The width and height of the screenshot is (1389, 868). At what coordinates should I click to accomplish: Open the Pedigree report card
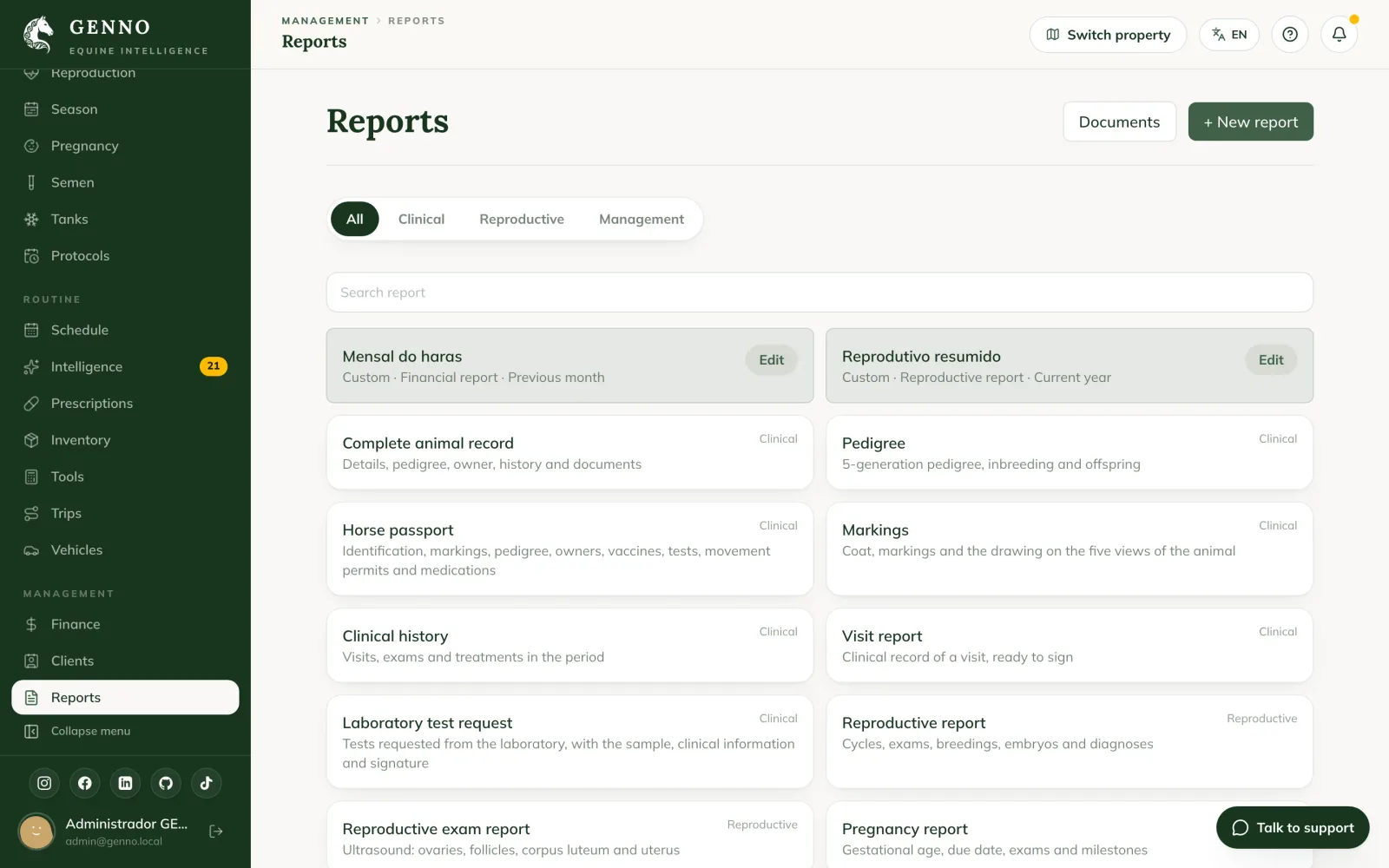[1070, 452]
